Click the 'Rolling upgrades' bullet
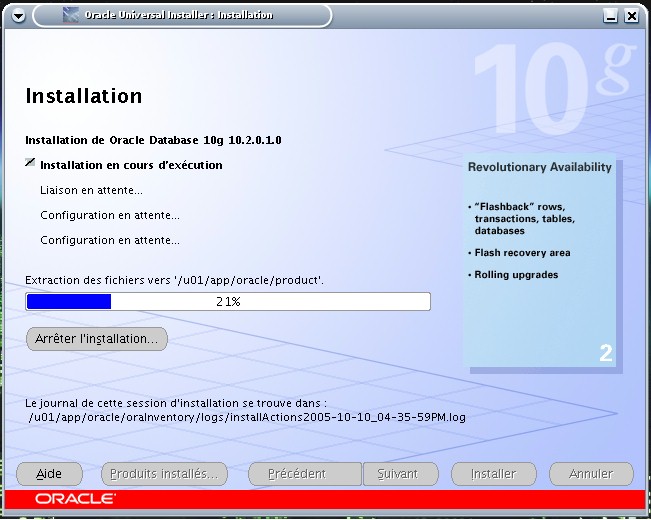Viewport: 651px width, 520px height. pos(516,275)
